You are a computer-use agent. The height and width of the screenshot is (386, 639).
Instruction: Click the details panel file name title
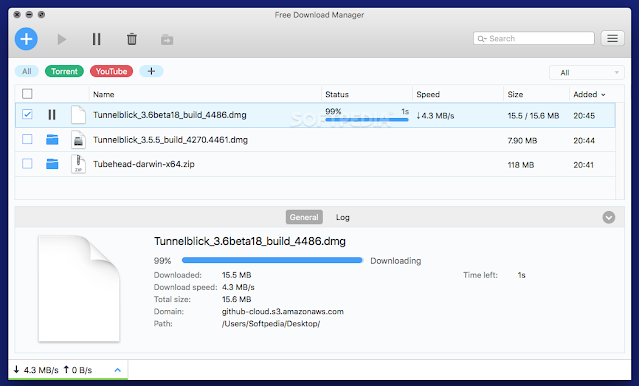[250, 241]
